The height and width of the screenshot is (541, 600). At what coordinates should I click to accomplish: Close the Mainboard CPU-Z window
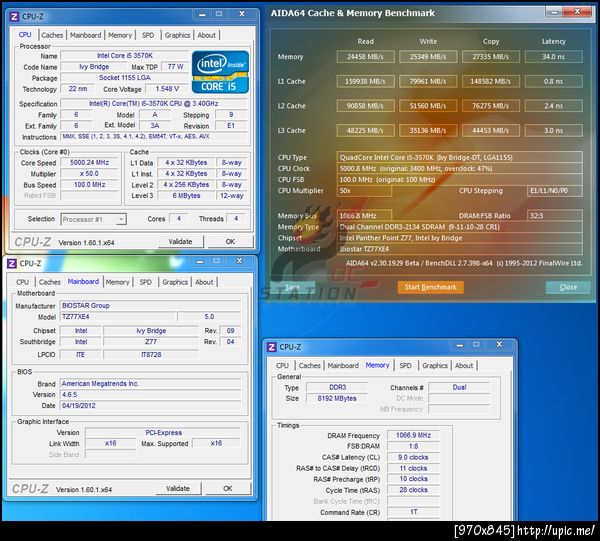pyautogui.click(x=240, y=261)
